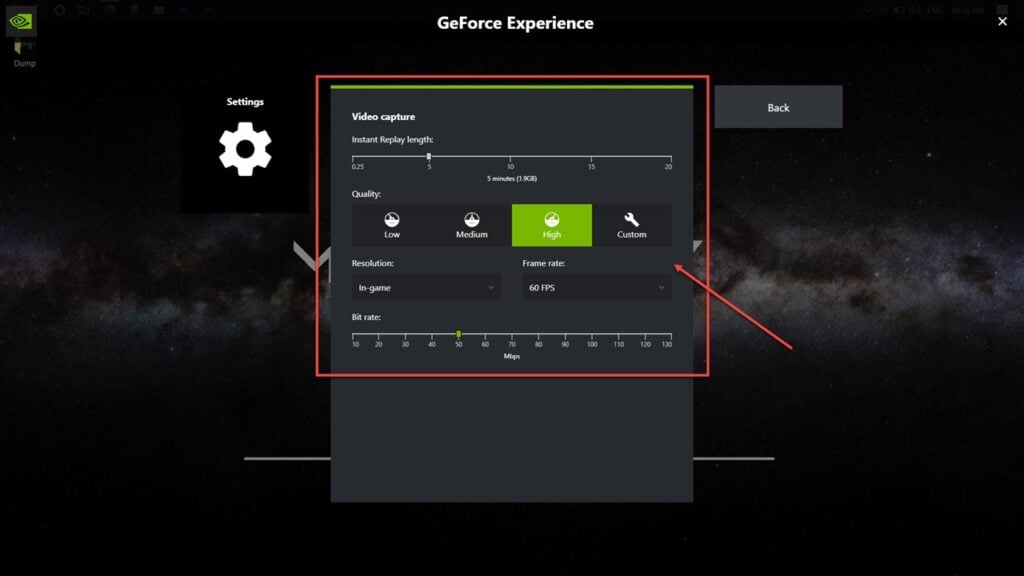Open the Settings gear icon
Image resolution: width=1024 pixels, height=576 pixels.
245,149
